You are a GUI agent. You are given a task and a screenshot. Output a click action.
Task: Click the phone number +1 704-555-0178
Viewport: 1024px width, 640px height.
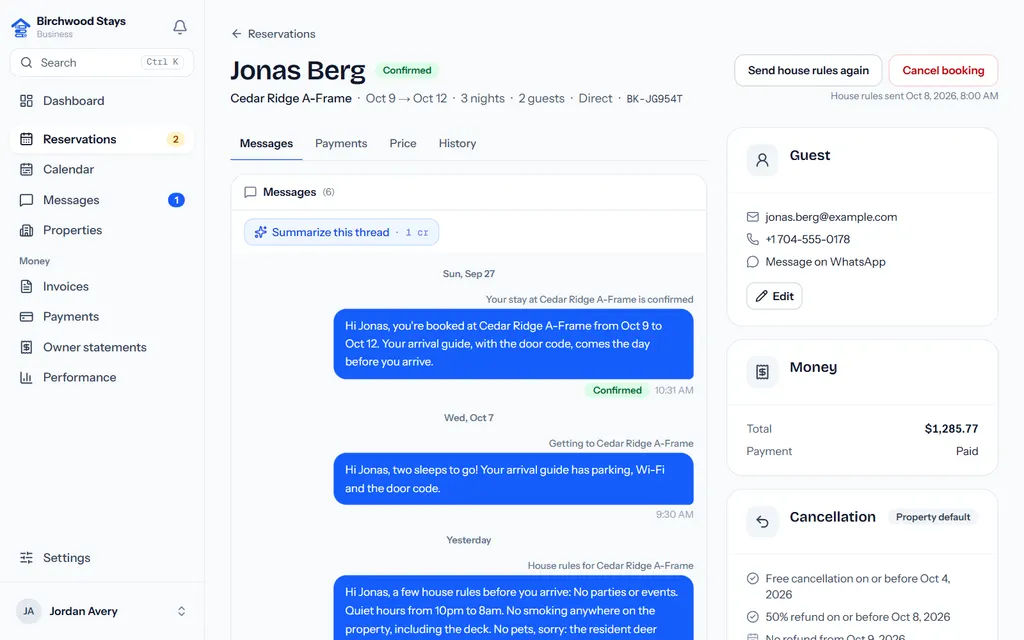coord(807,239)
